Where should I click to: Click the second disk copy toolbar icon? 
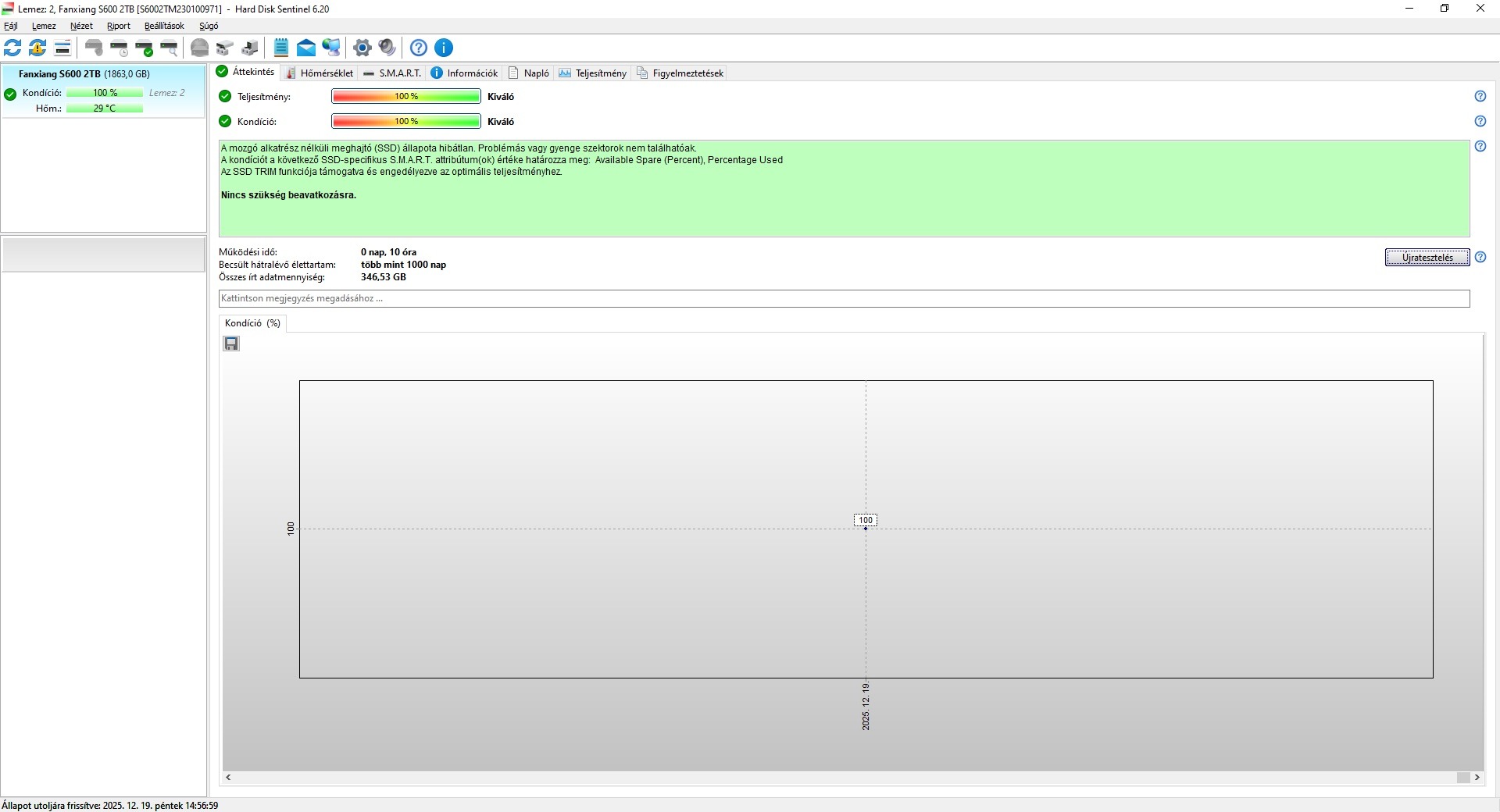click(x=250, y=48)
